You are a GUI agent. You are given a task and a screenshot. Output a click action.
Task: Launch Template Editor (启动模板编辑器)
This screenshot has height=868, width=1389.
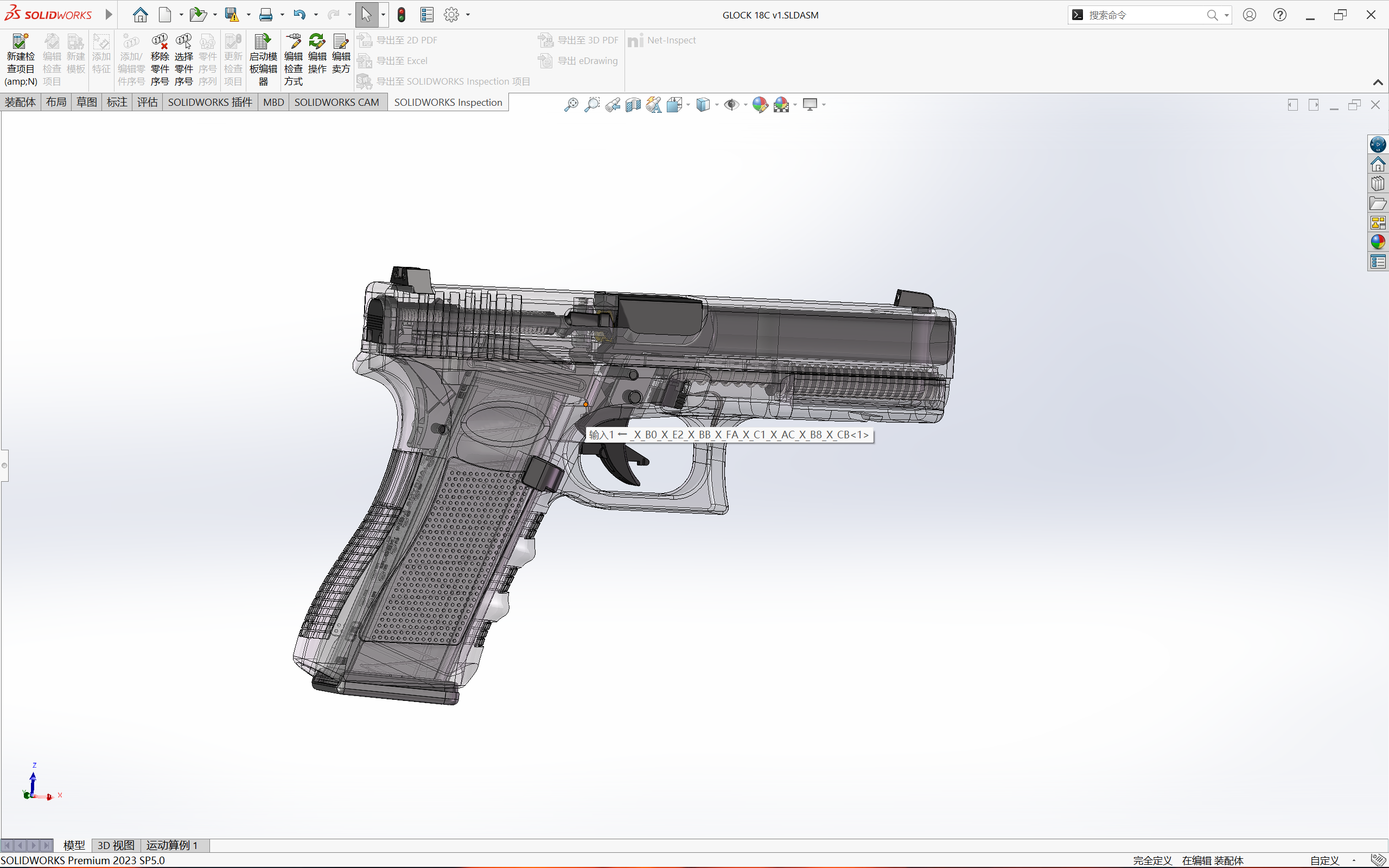pos(264,60)
